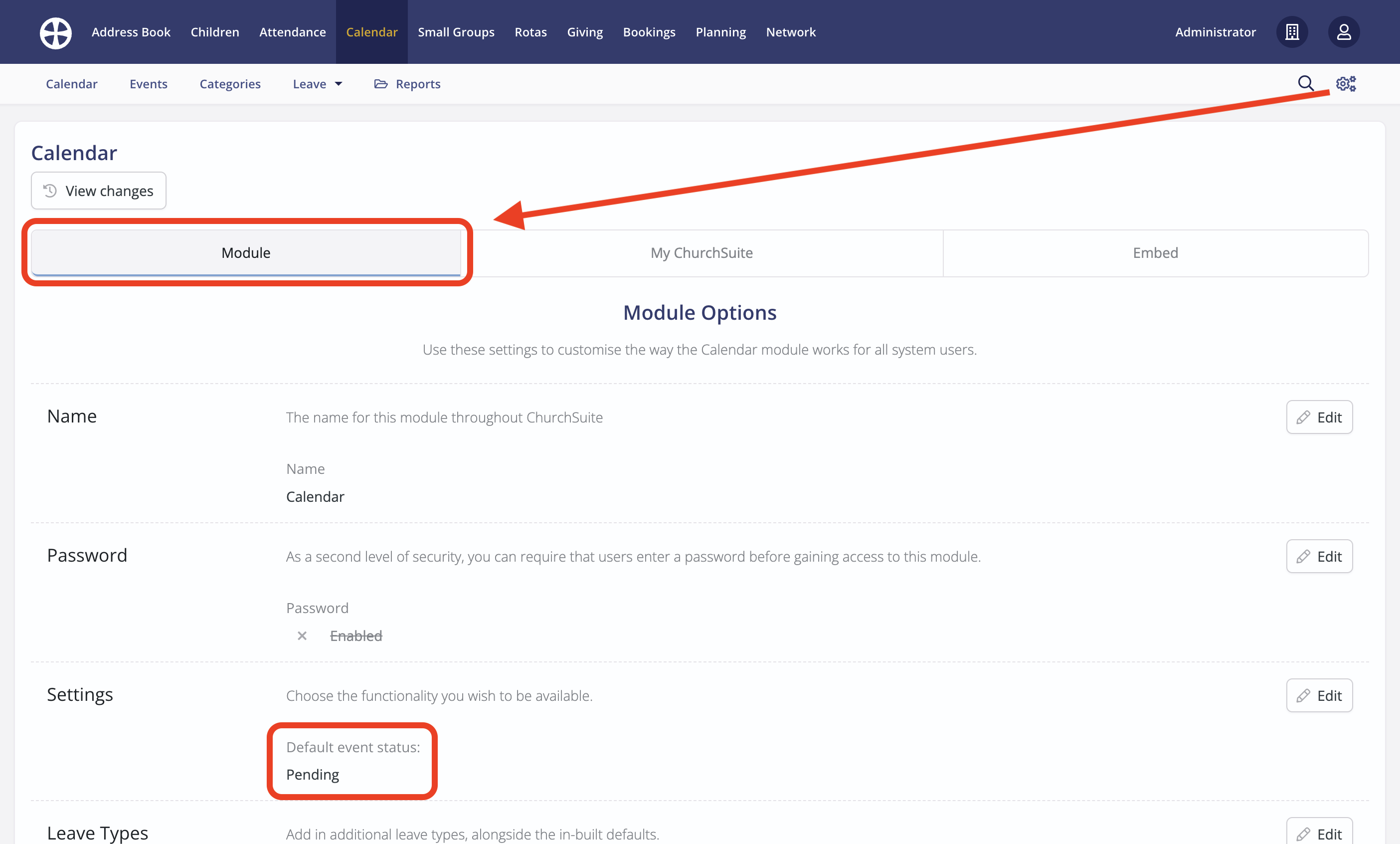
Task: Edit the Password section
Action: (x=1319, y=556)
